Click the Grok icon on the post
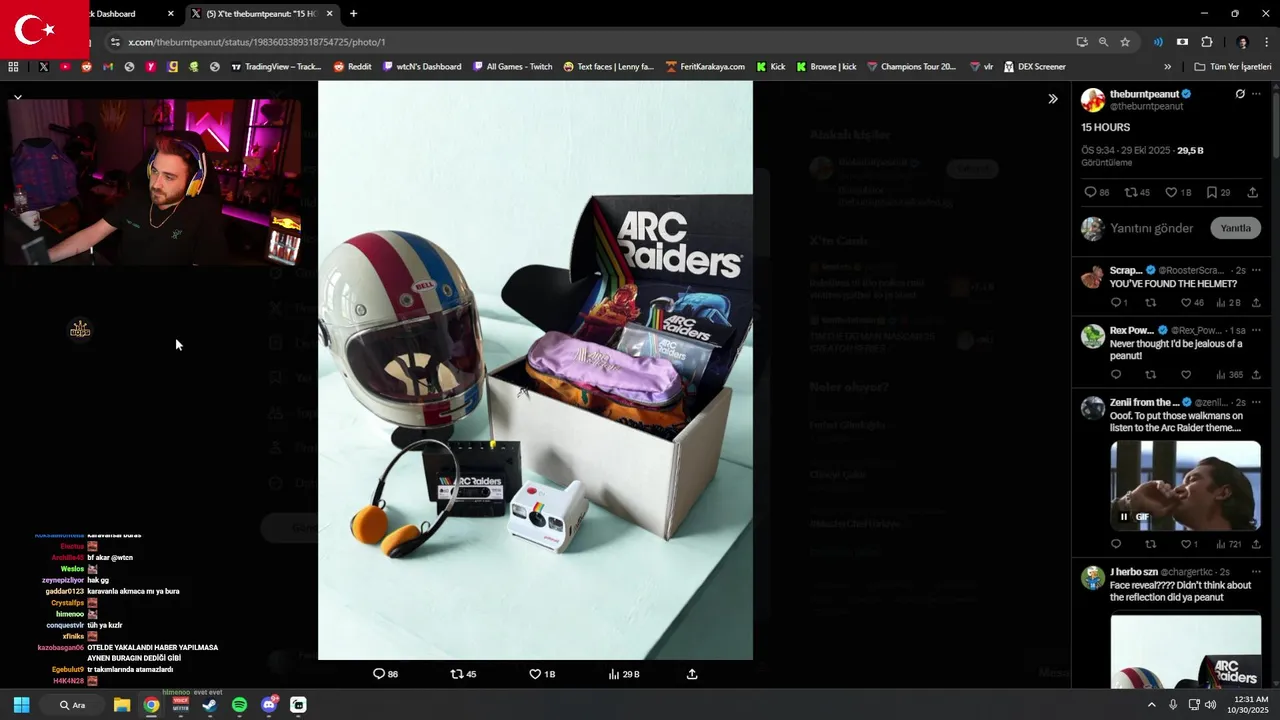Screen dimensions: 1280x720 coord(1240,94)
